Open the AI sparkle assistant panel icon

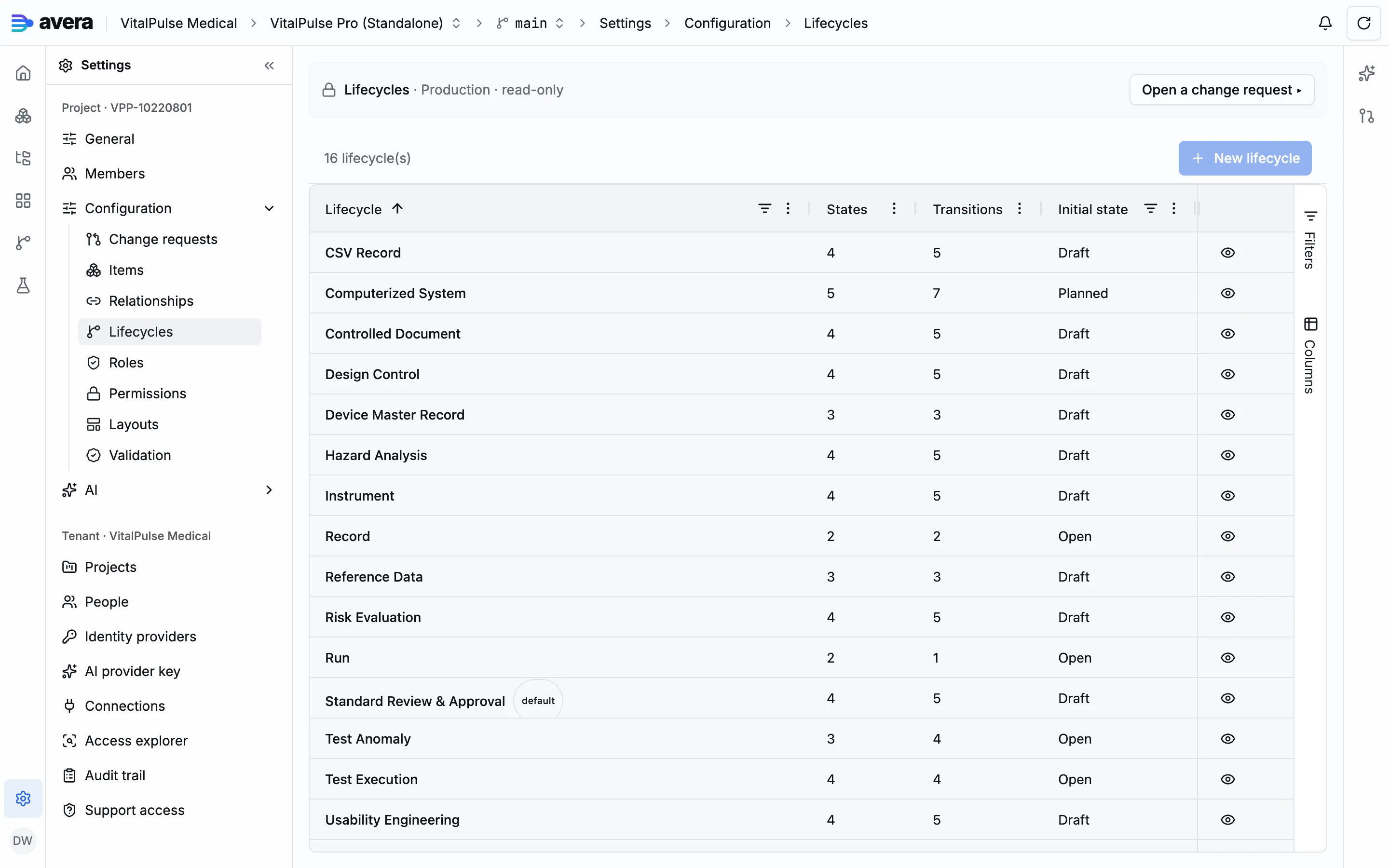[x=1367, y=73]
